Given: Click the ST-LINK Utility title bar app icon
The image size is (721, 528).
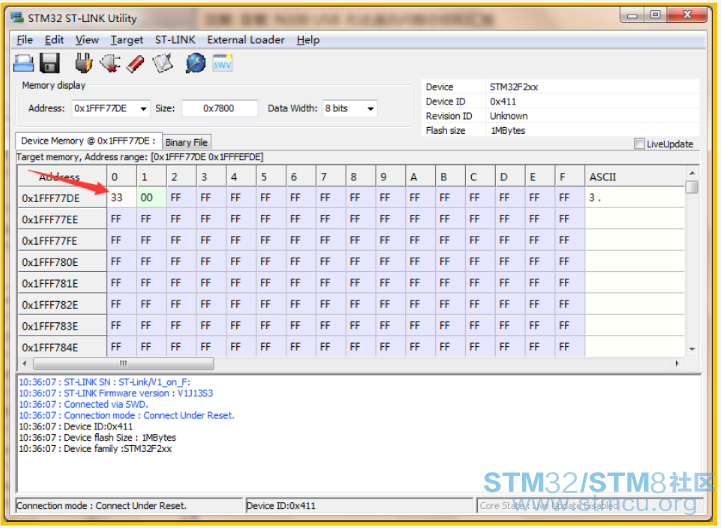Looking at the screenshot, I should click(x=18, y=18).
